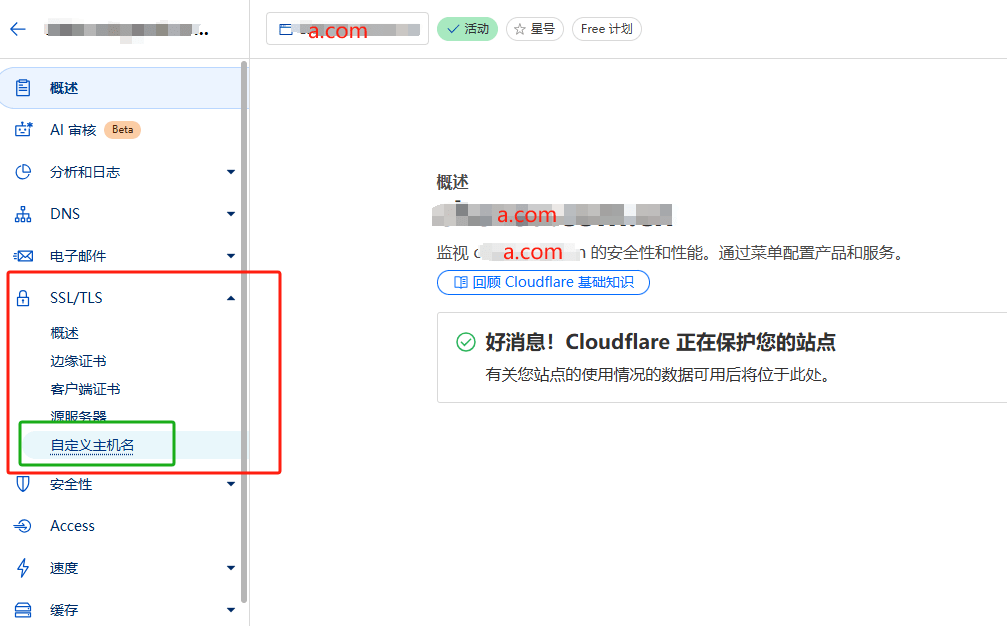1007x626 pixels.
Task: Click the back arrow icon
Action: tap(18, 29)
